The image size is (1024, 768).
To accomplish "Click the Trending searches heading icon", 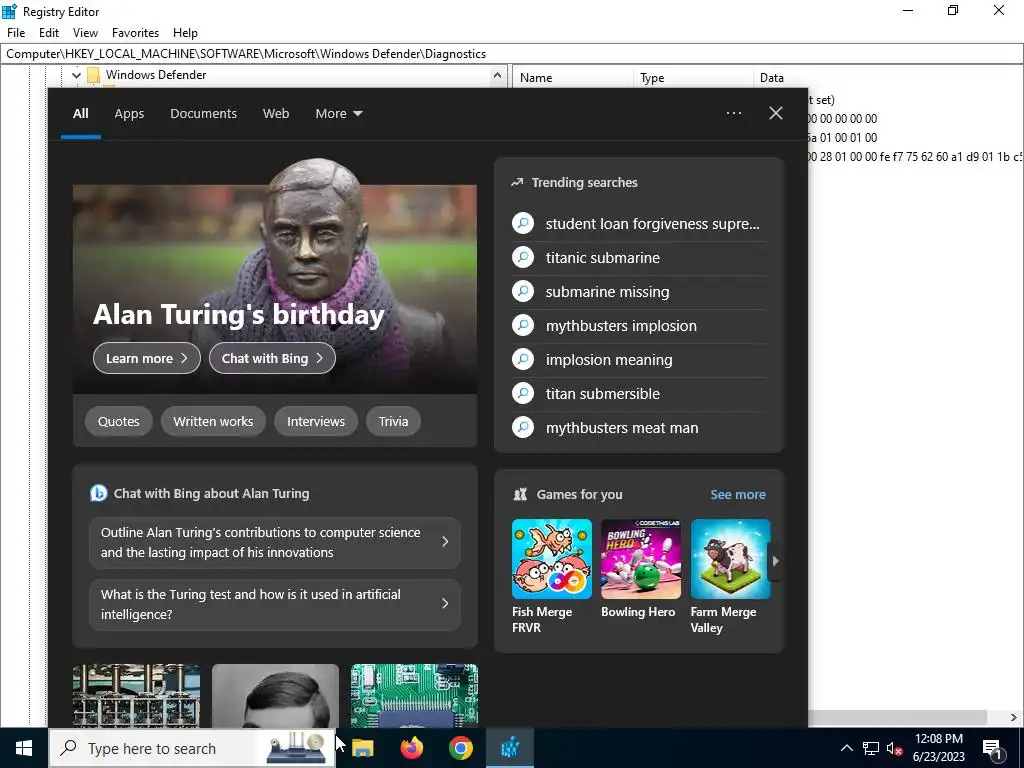I will [517, 183].
